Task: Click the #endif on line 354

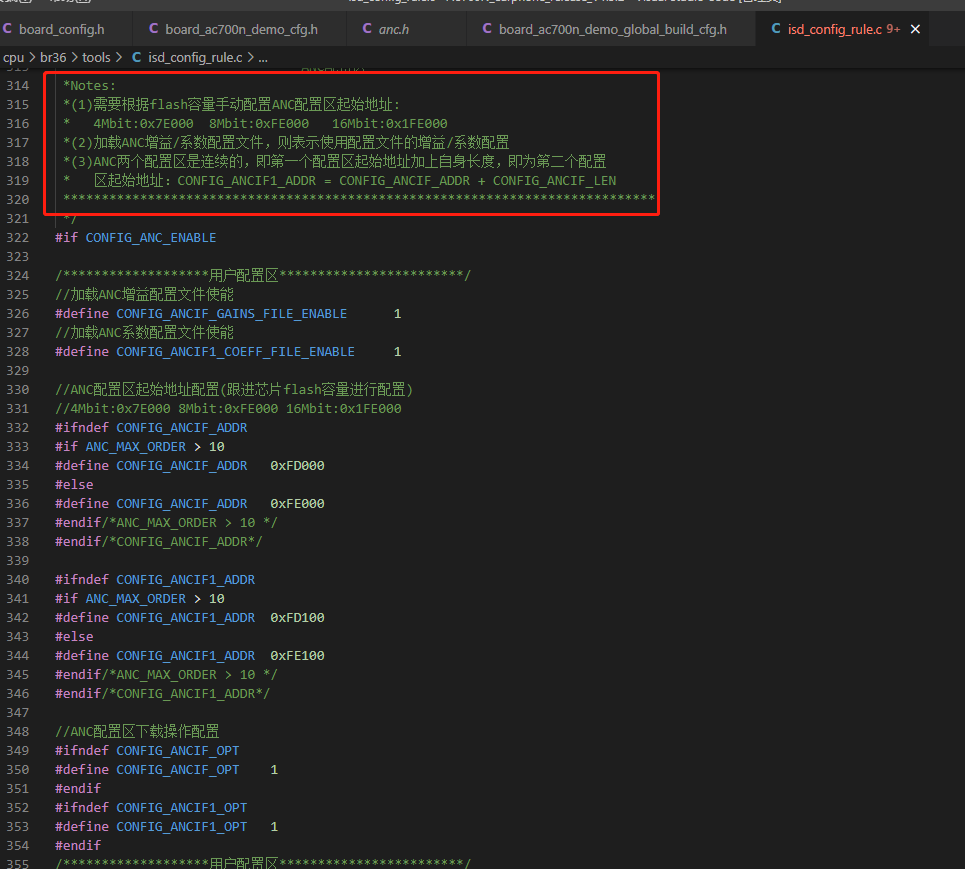Action: click(78, 846)
